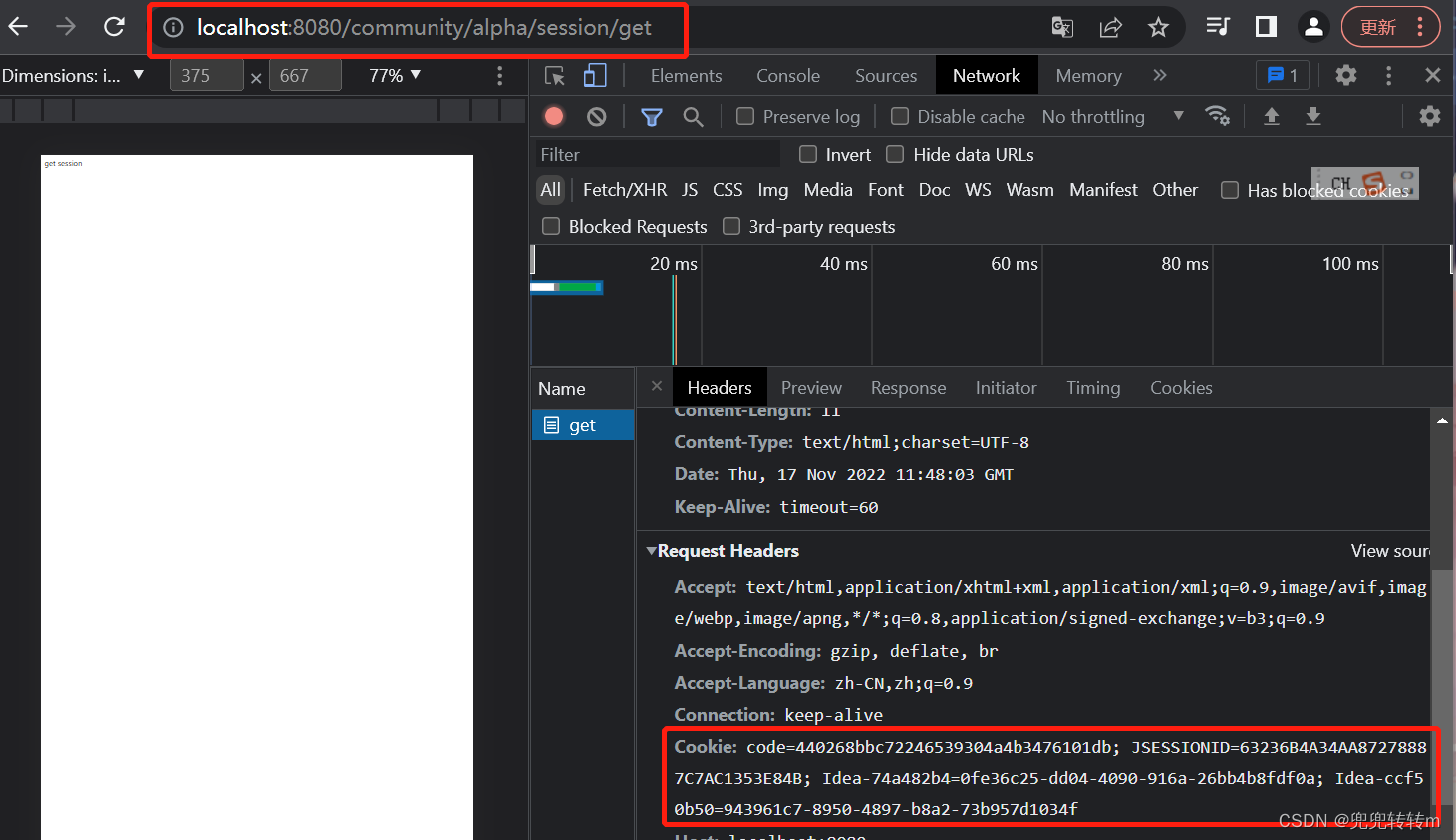This screenshot has height=840, width=1456.
Task: Open the No throttling dropdown
Action: [x=1112, y=117]
